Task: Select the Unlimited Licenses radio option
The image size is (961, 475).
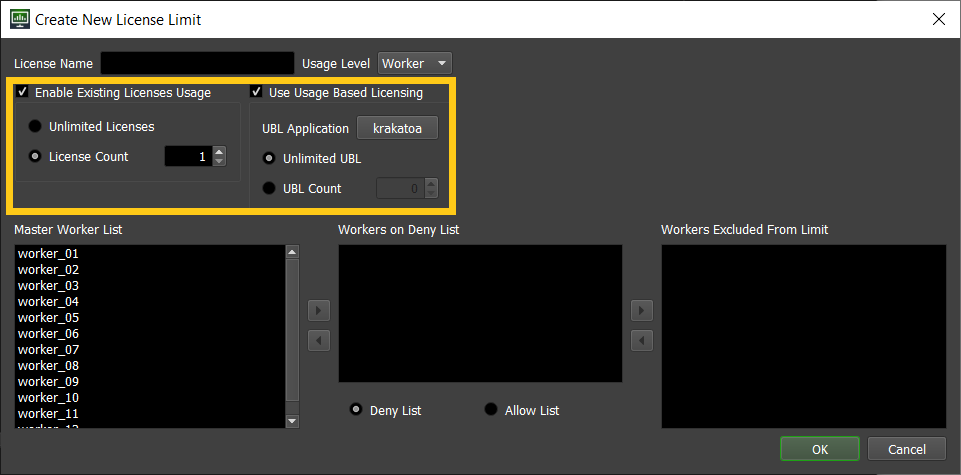Action: point(35,127)
